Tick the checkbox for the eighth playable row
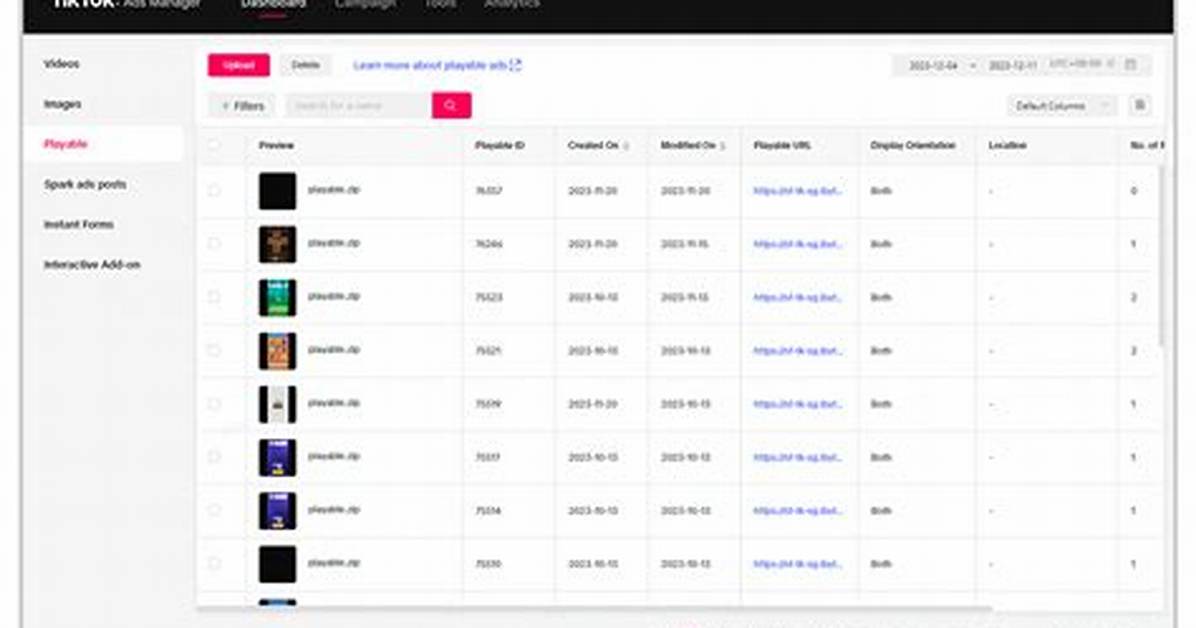Image resolution: width=1196 pixels, height=628 pixels. click(214, 564)
